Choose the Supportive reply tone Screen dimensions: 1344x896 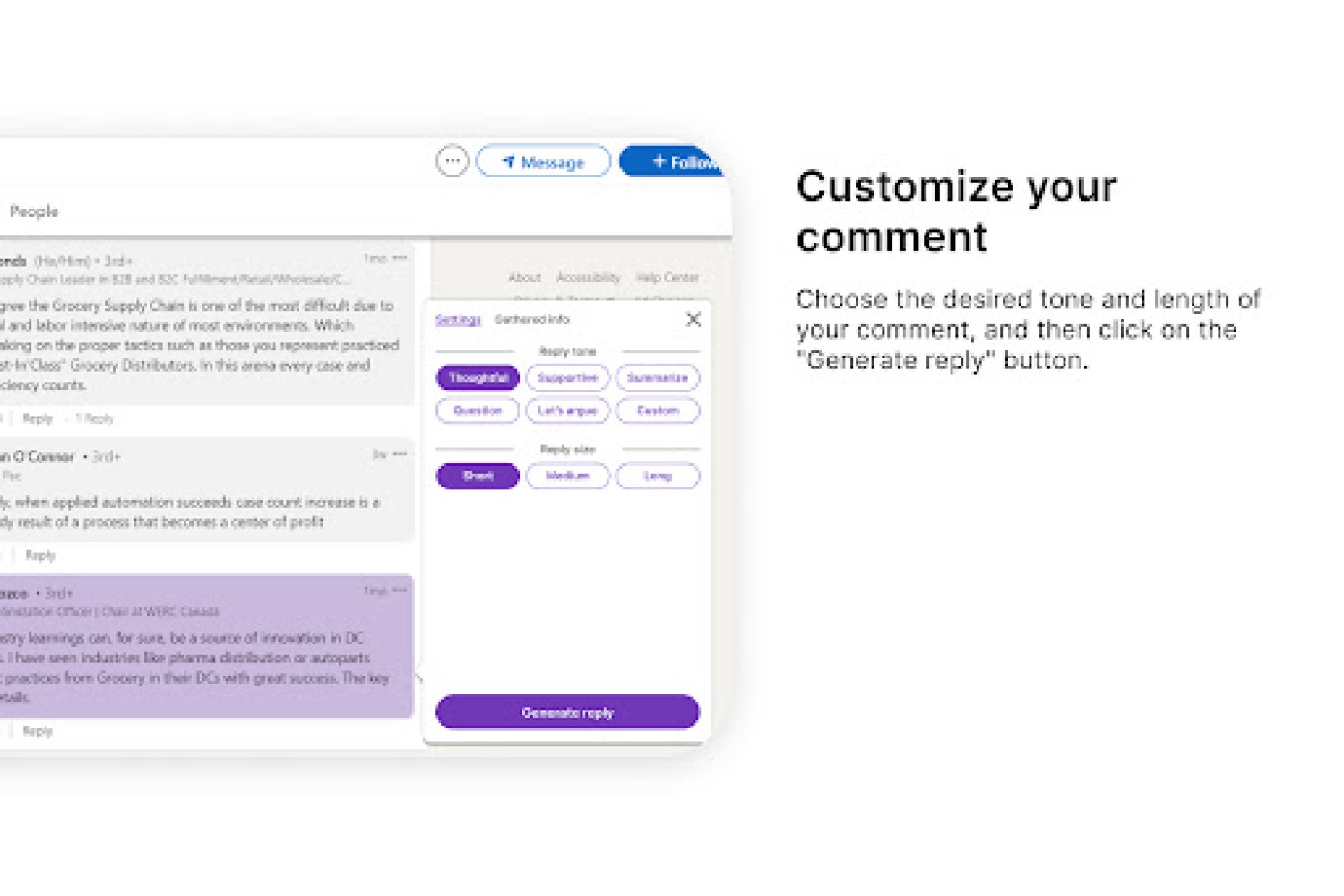[567, 378]
